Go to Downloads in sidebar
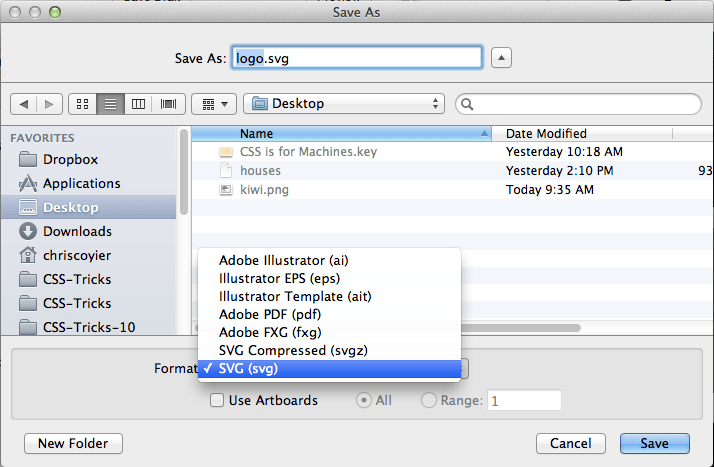The height and width of the screenshot is (467, 714). coord(77,231)
